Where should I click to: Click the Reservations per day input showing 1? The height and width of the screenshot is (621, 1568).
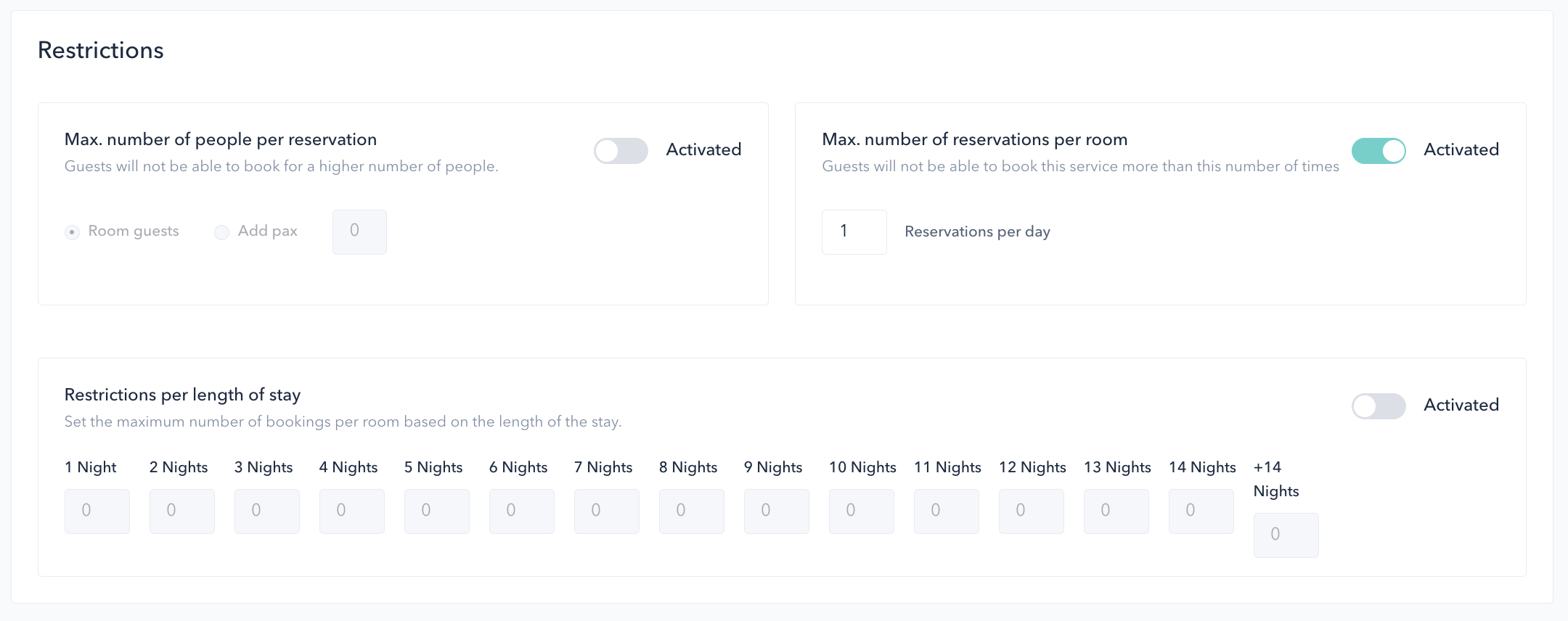tap(854, 231)
